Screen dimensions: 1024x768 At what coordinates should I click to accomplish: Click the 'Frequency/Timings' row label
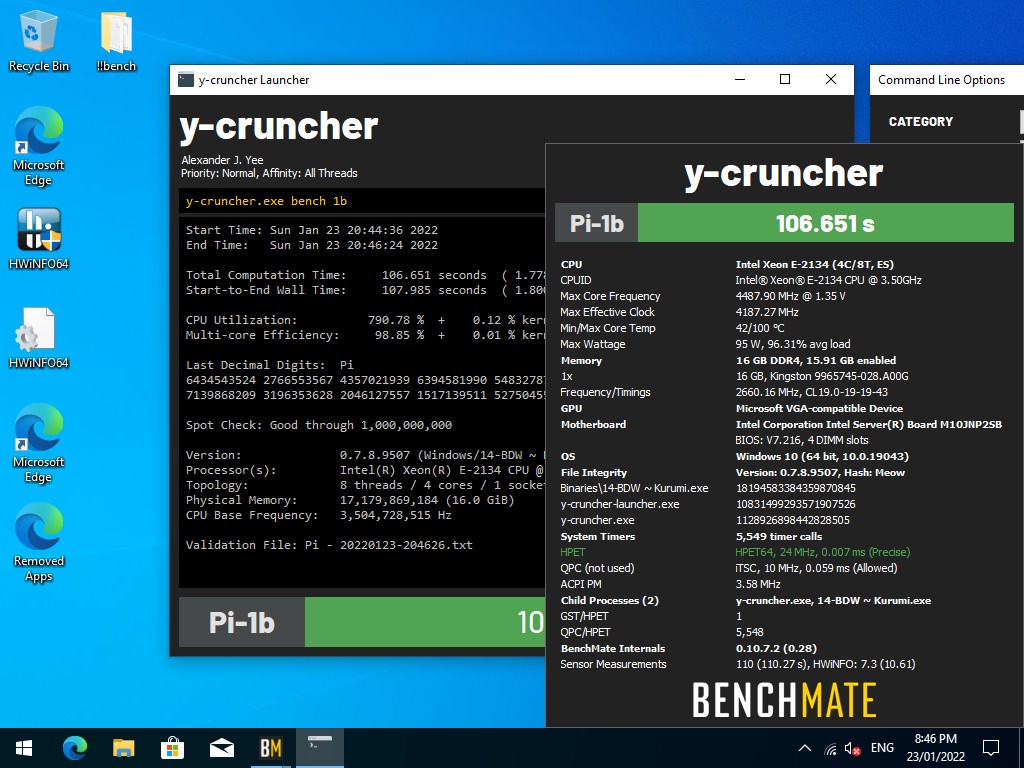coord(605,392)
